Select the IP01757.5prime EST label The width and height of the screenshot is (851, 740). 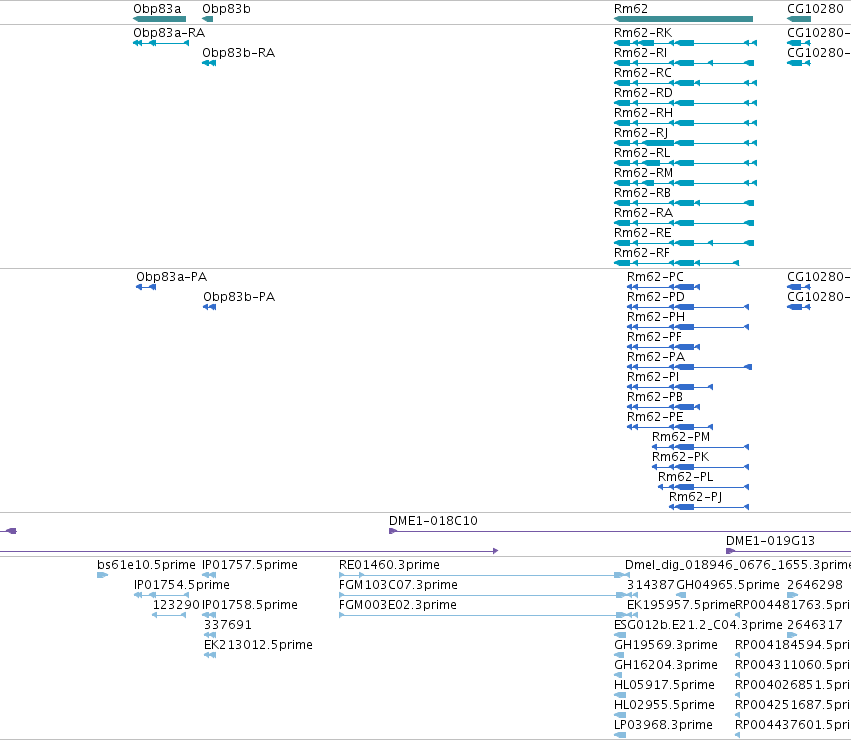[250, 565]
